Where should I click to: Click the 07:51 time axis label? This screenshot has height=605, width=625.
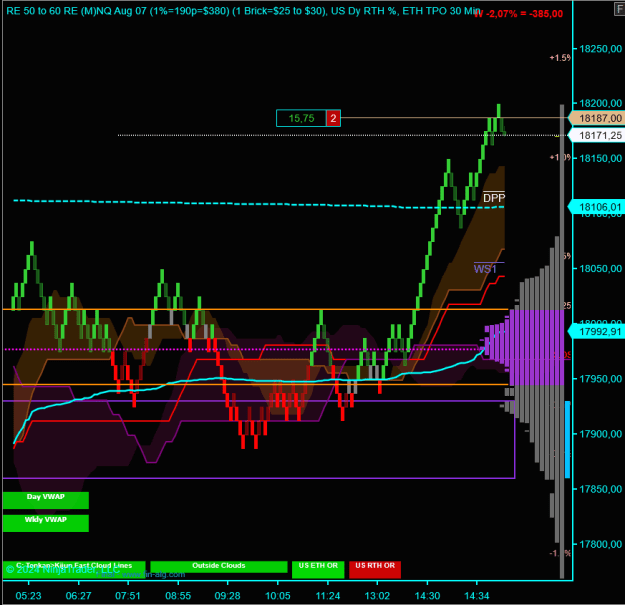[x=128, y=596]
